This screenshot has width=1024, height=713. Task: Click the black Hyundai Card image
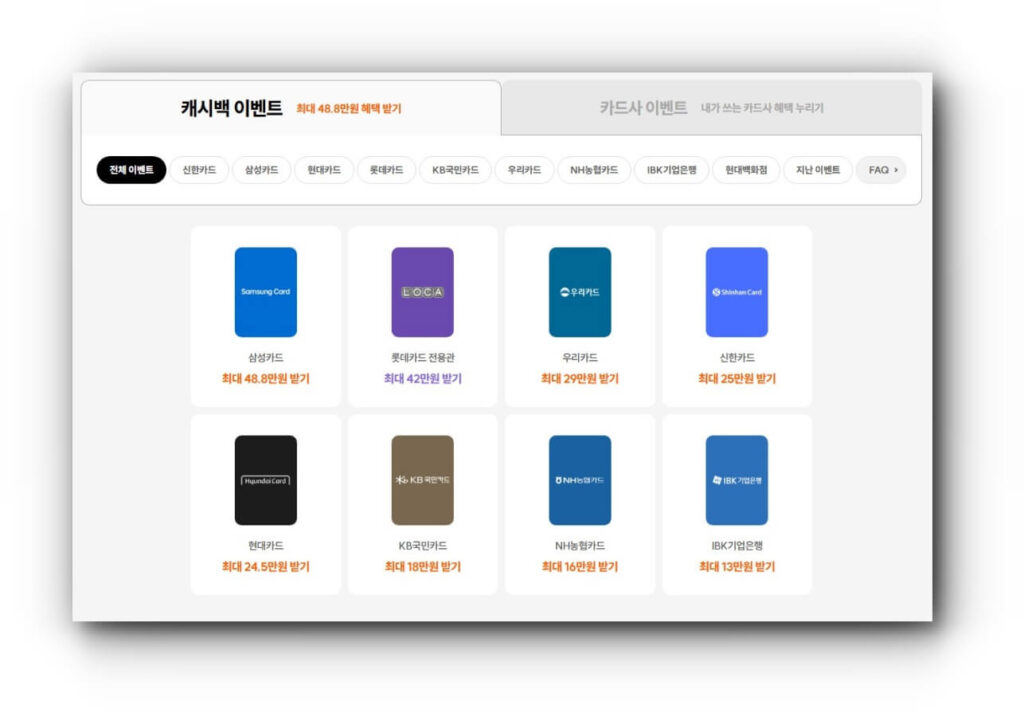tap(266, 480)
